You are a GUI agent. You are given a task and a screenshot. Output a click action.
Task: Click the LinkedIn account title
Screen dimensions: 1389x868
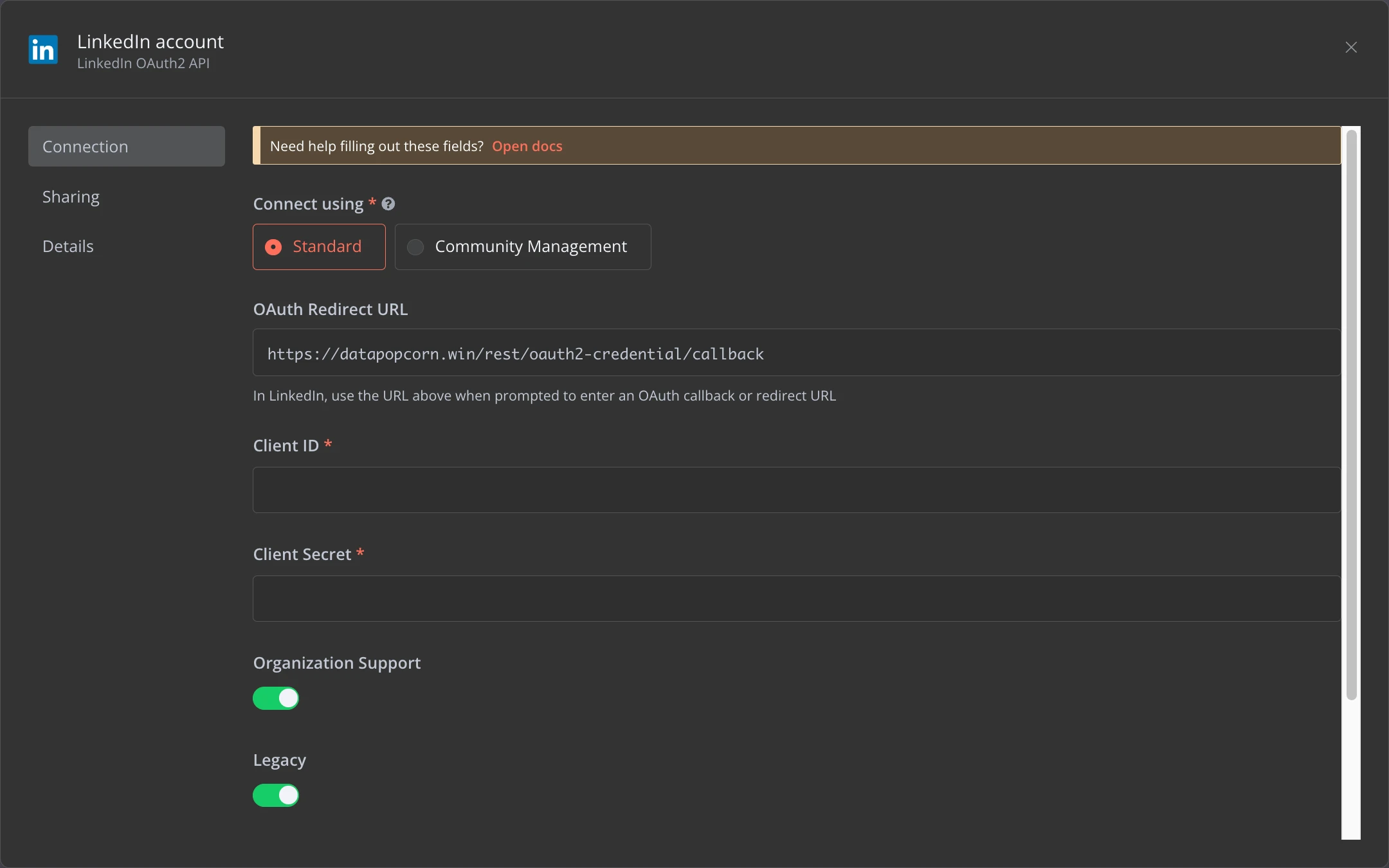click(x=150, y=42)
